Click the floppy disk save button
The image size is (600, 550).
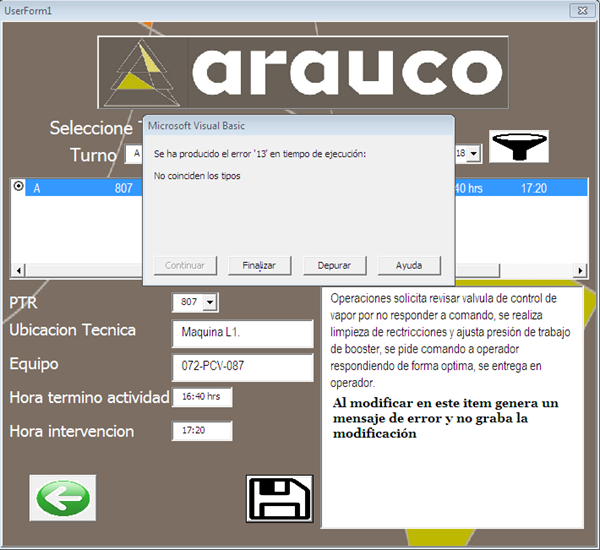pos(280,499)
